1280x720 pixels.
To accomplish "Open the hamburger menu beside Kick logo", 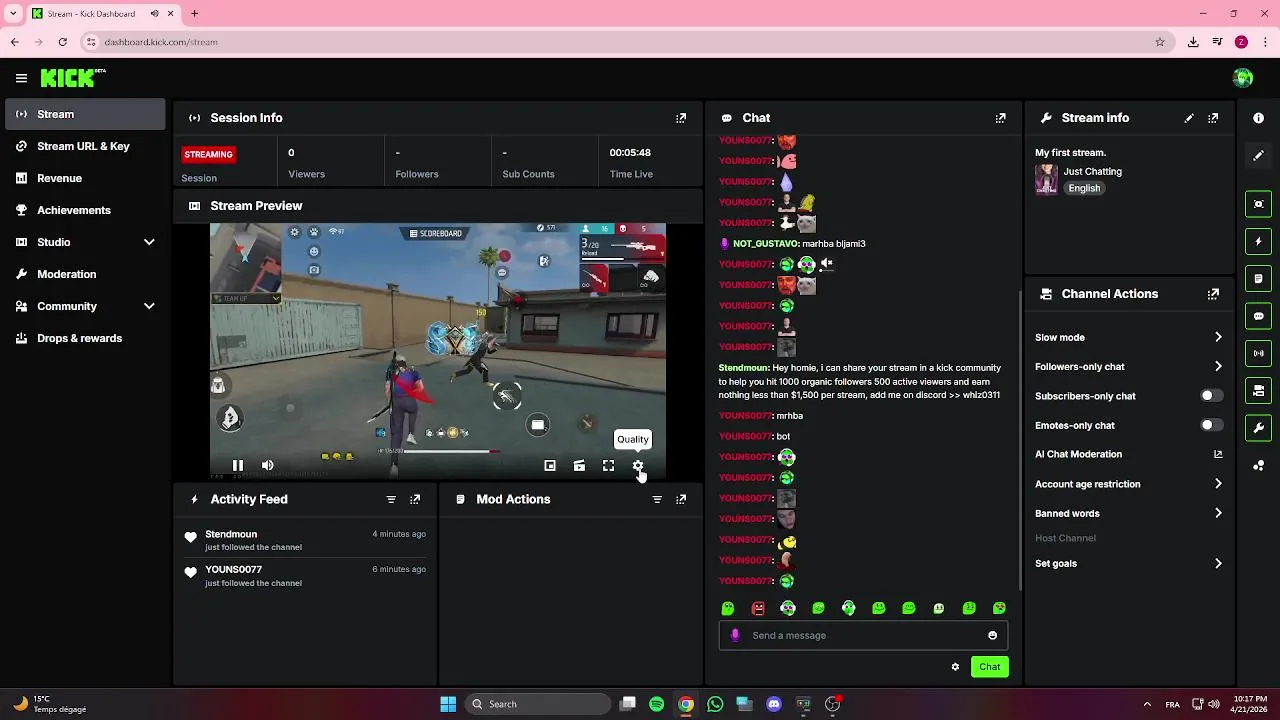I will click(x=21, y=78).
